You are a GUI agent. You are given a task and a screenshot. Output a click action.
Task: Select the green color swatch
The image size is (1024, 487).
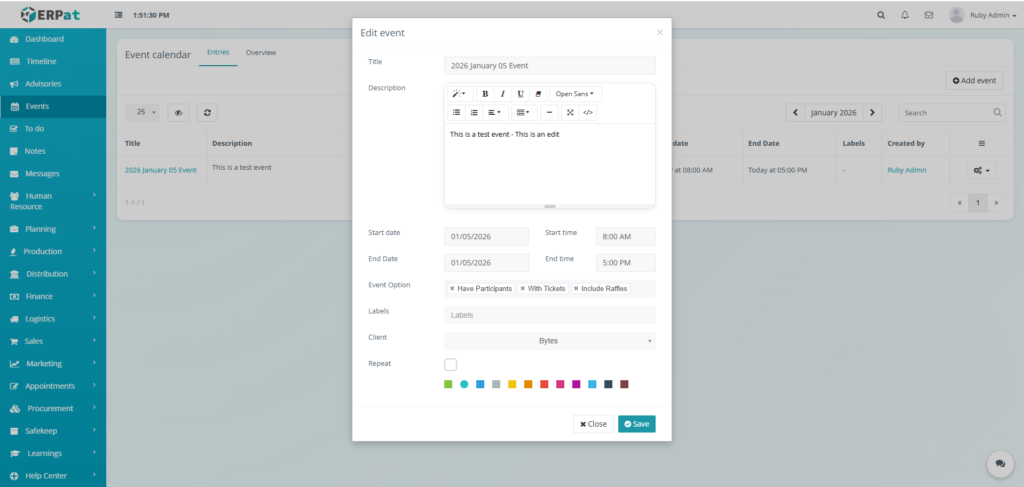[448, 384]
